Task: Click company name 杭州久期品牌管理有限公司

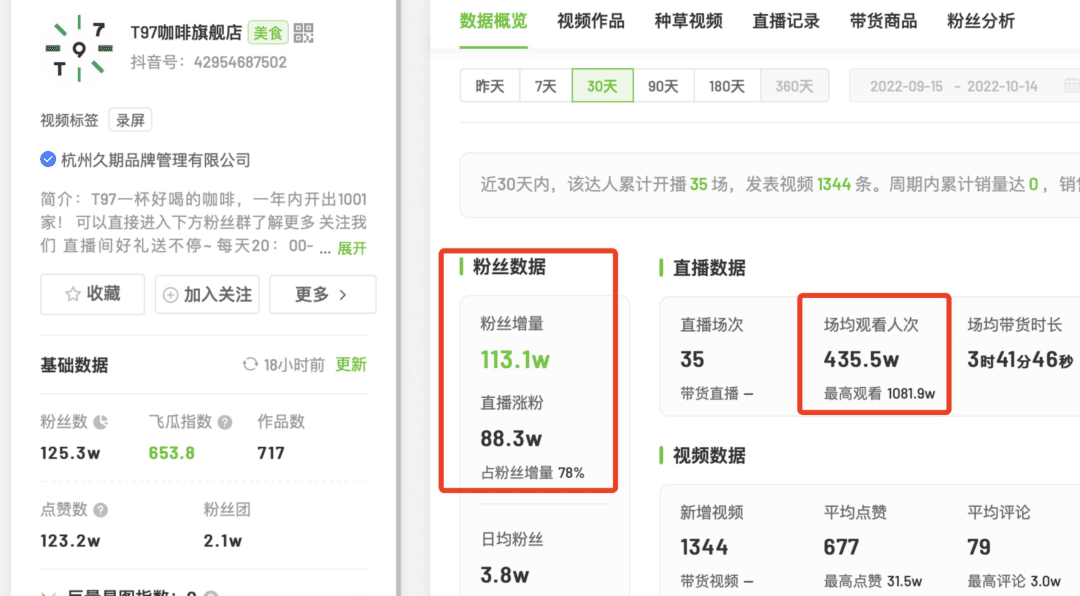Action: tap(156, 160)
